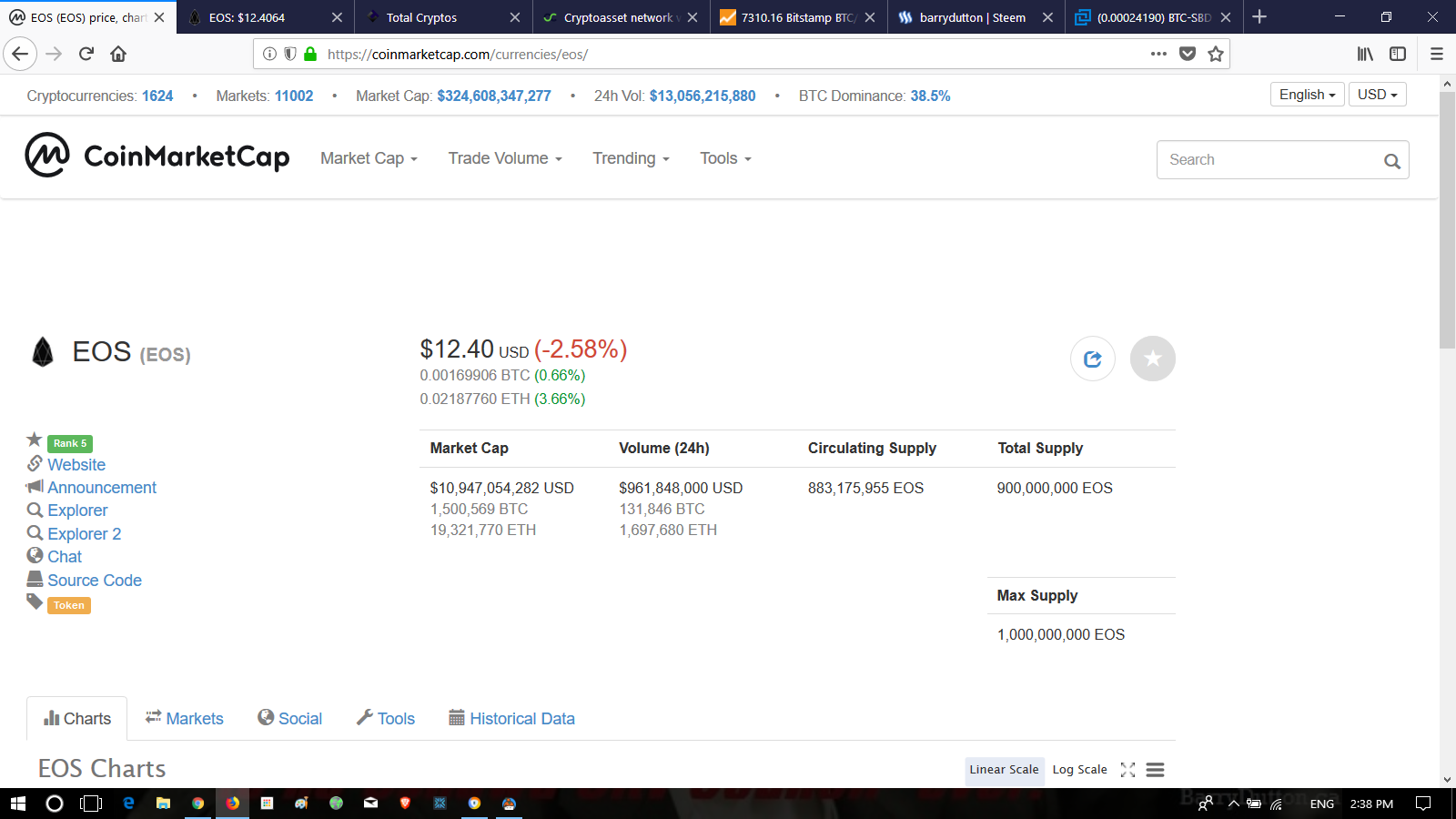
Task: Open the Mail app in the taskbar
Action: click(x=370, y=804)
